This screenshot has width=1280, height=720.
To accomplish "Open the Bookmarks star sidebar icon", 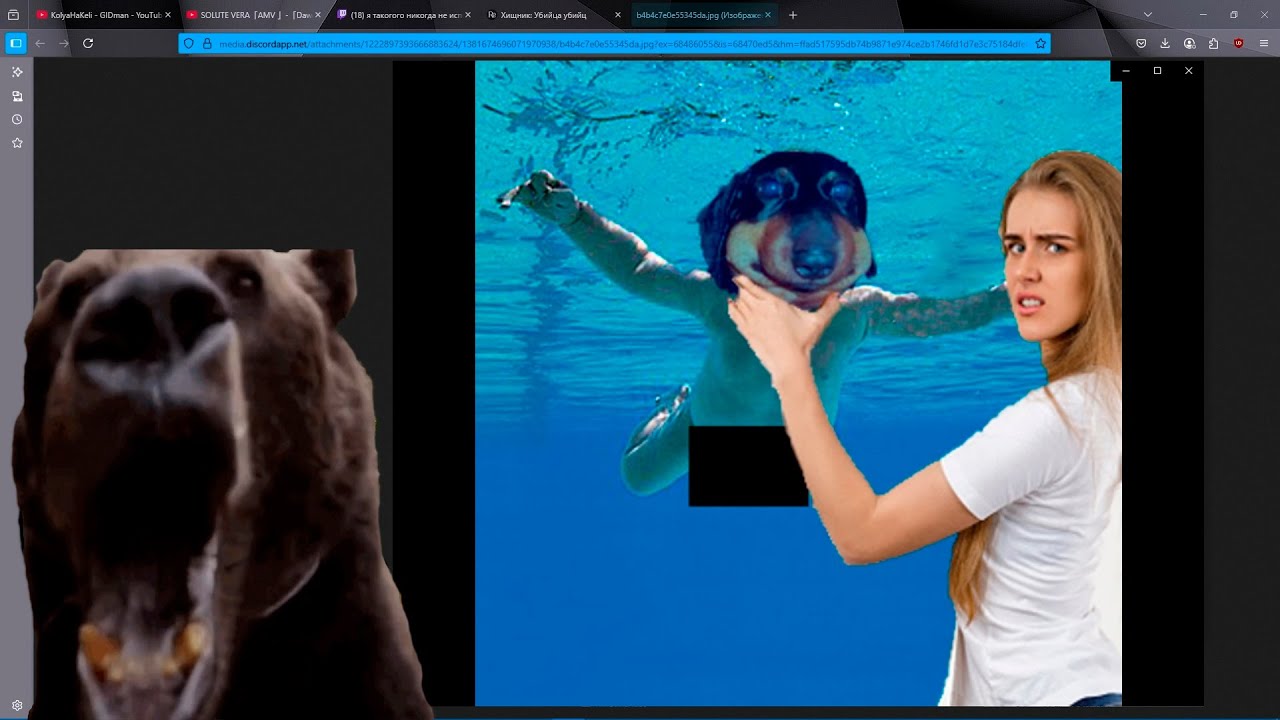I will [17, 143].
